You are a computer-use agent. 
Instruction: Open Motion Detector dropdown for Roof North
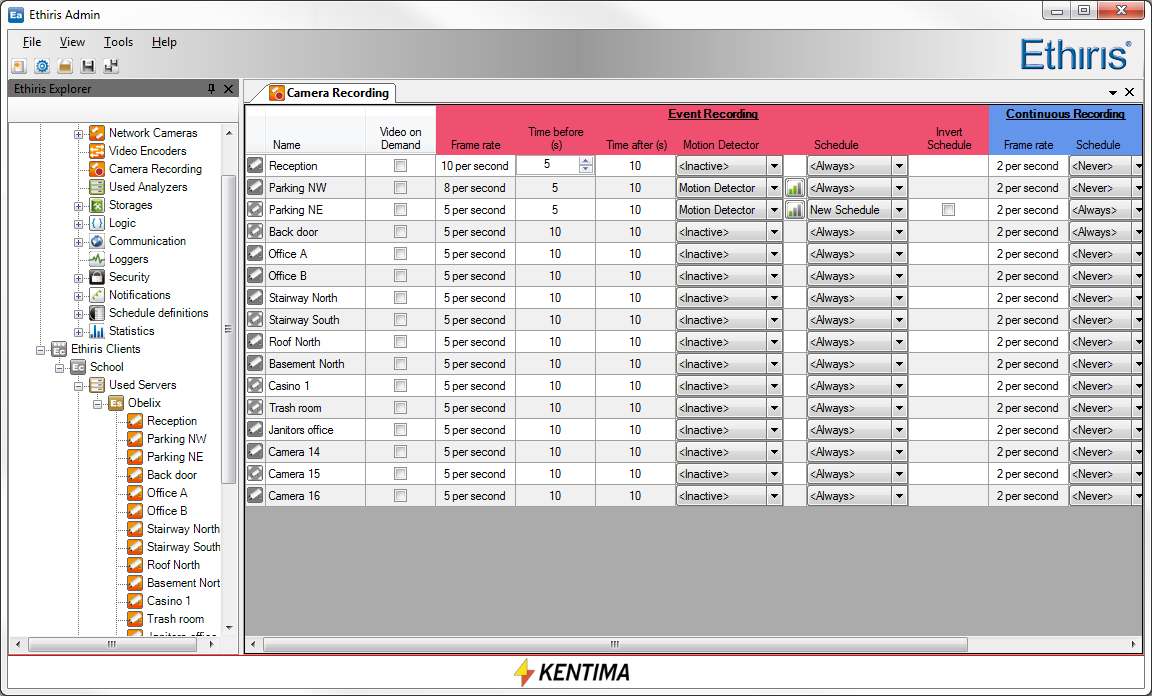click(x=774, y=342)
